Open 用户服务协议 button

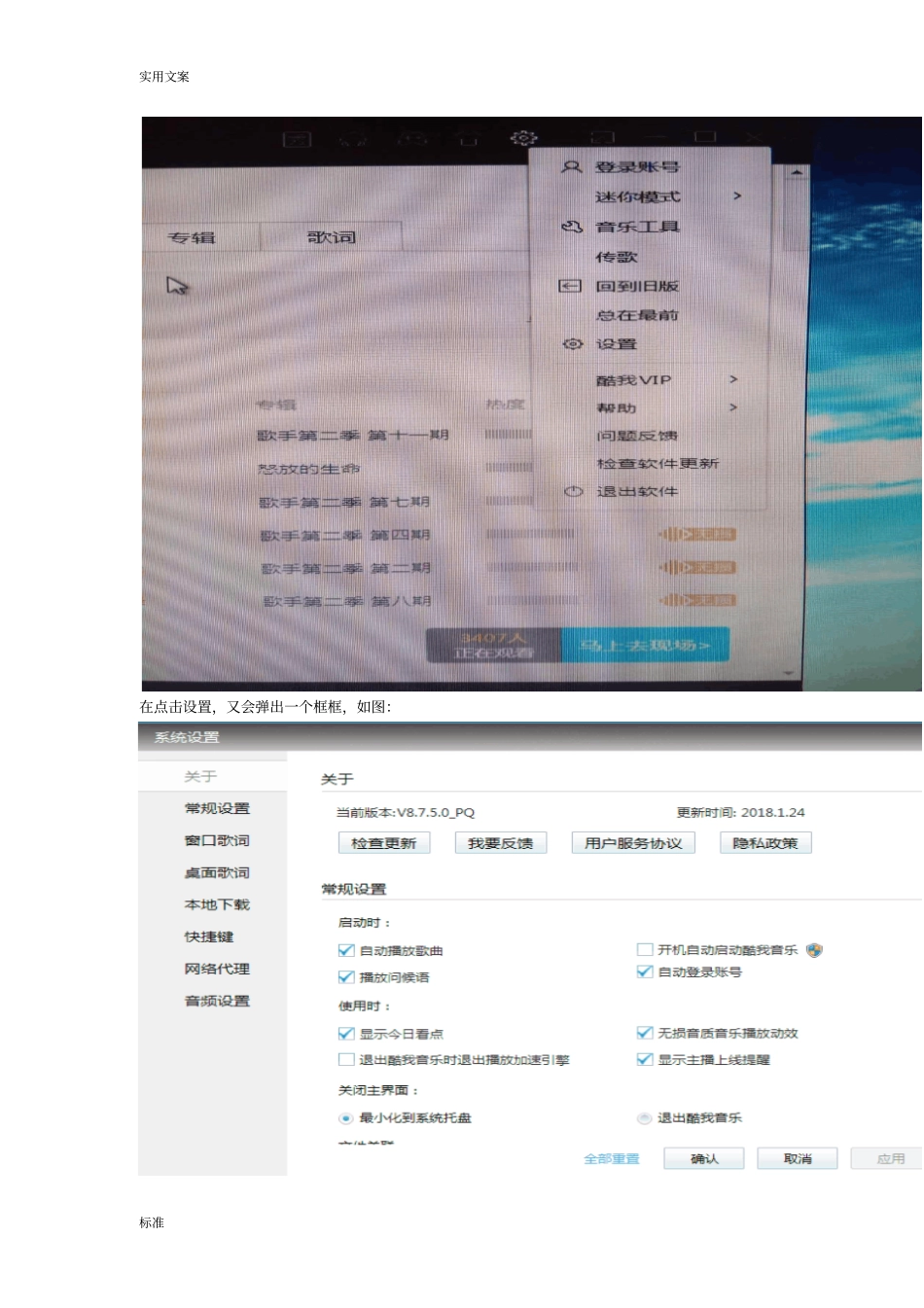[633, 843]
